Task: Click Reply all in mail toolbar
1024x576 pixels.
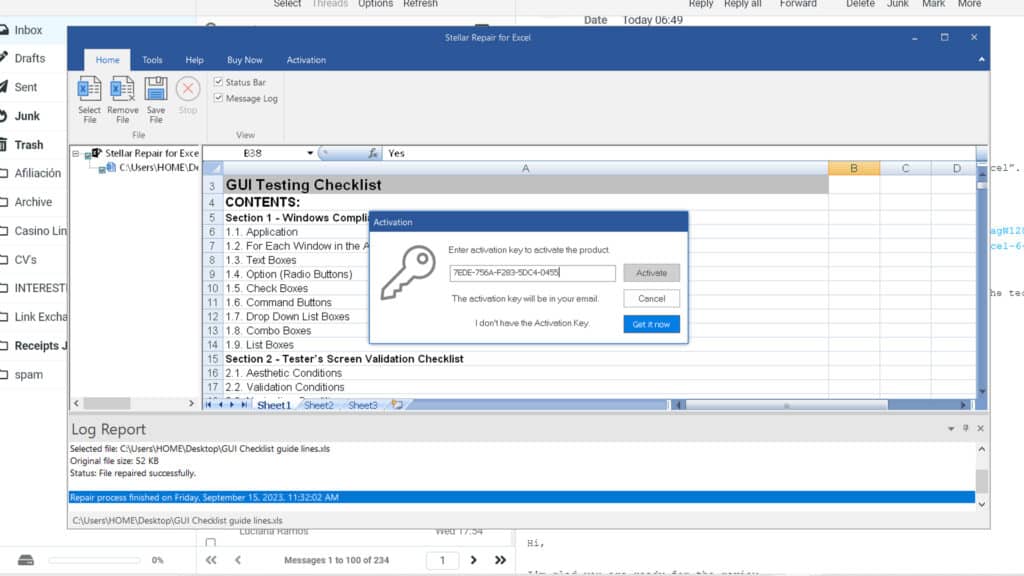Action: click(x=743, y=4)
